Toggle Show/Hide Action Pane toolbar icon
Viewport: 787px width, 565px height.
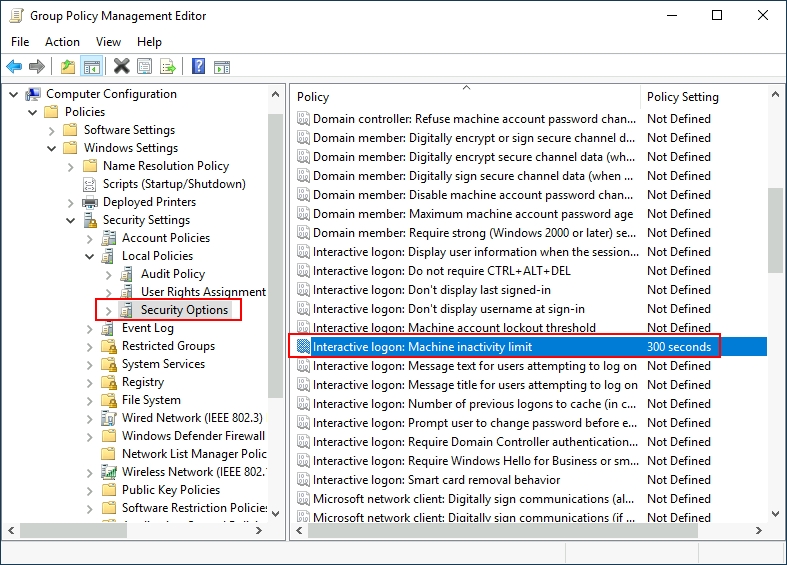(x=222, y=67)
